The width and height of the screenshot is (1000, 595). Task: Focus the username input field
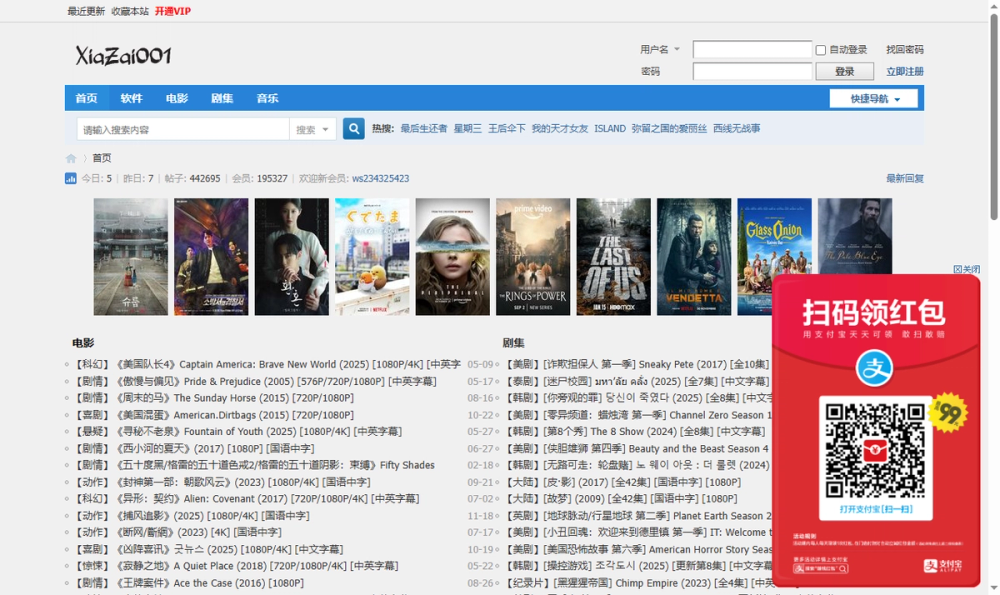752,49
